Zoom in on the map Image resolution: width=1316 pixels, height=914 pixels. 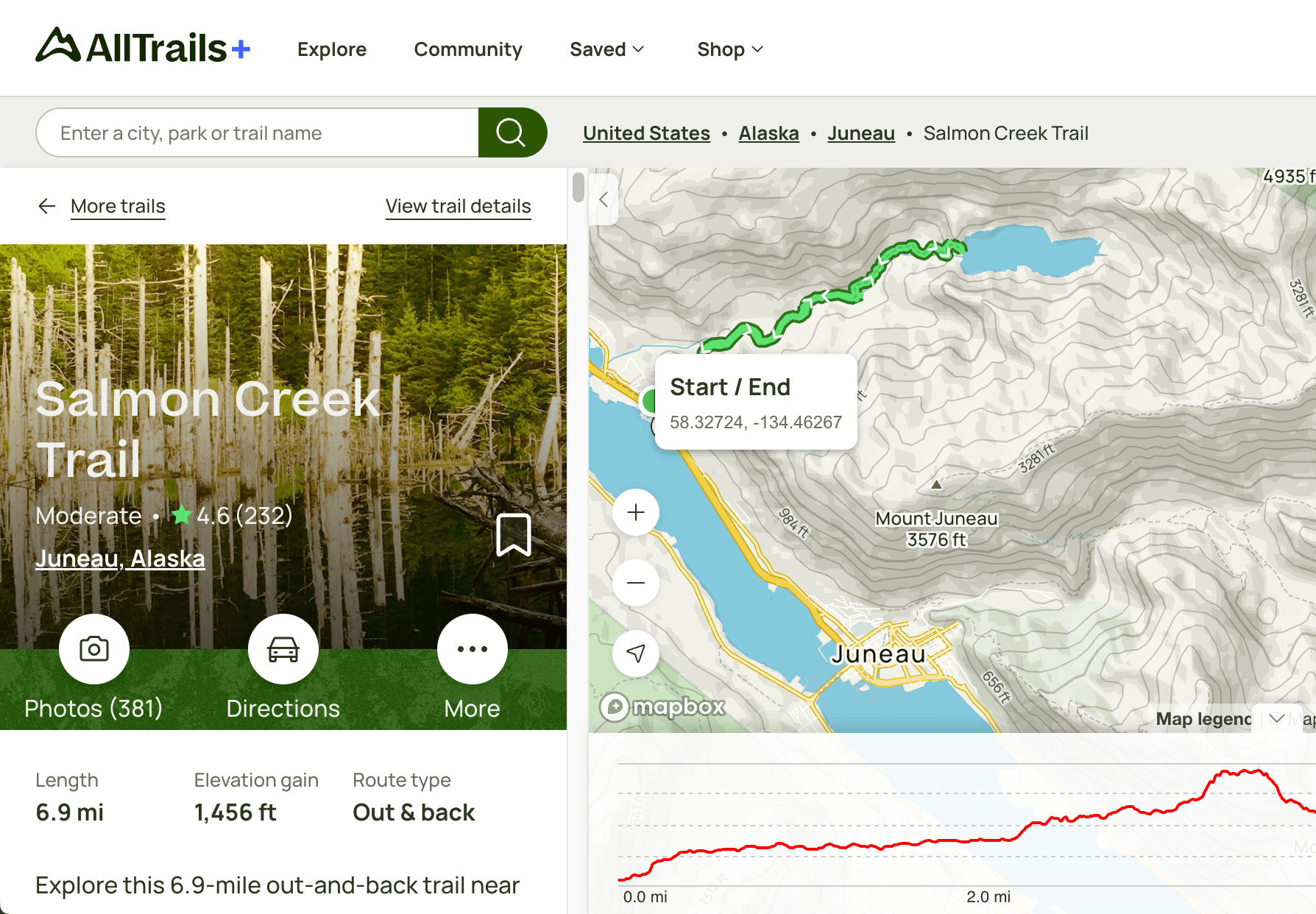(636, 512)
